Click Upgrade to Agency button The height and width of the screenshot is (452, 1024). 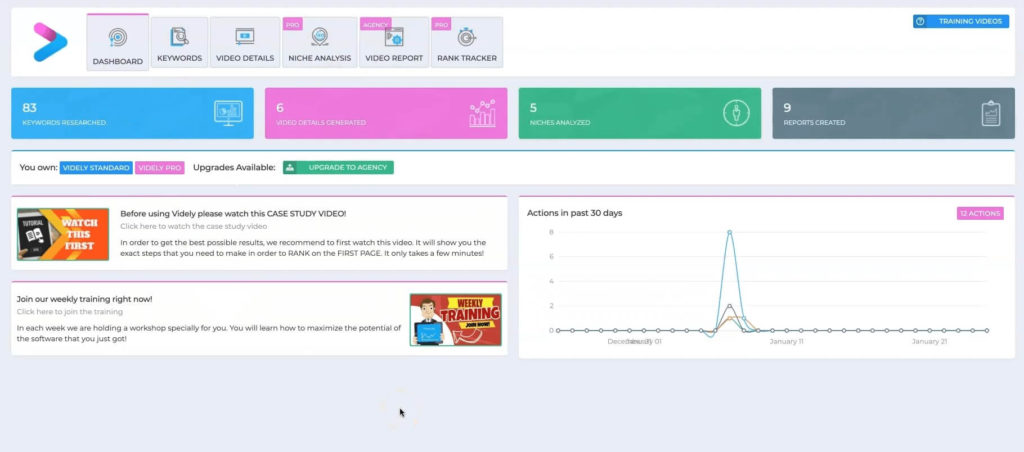click(x=338, y=168)
